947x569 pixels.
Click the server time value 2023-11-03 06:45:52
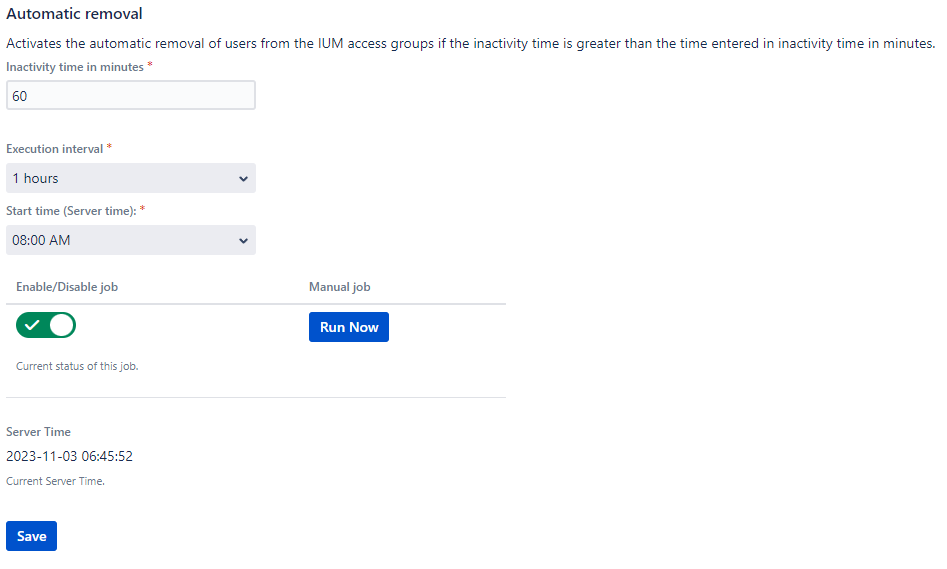click(69, 456)
